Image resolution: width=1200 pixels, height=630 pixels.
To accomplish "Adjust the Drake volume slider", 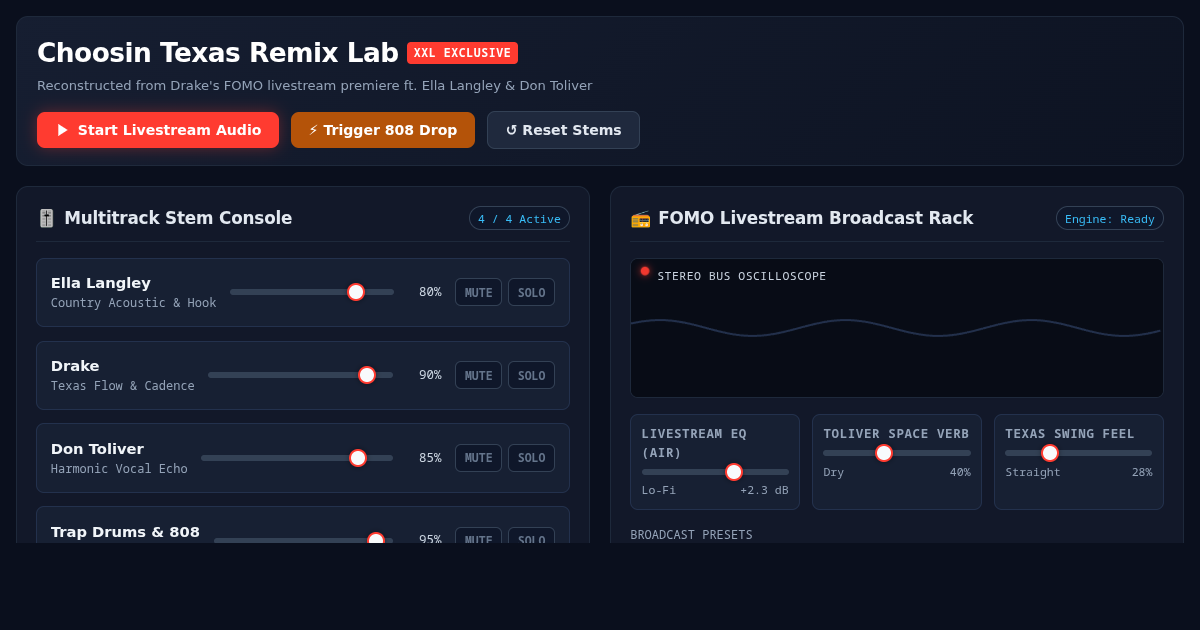I will click(300, 375).
